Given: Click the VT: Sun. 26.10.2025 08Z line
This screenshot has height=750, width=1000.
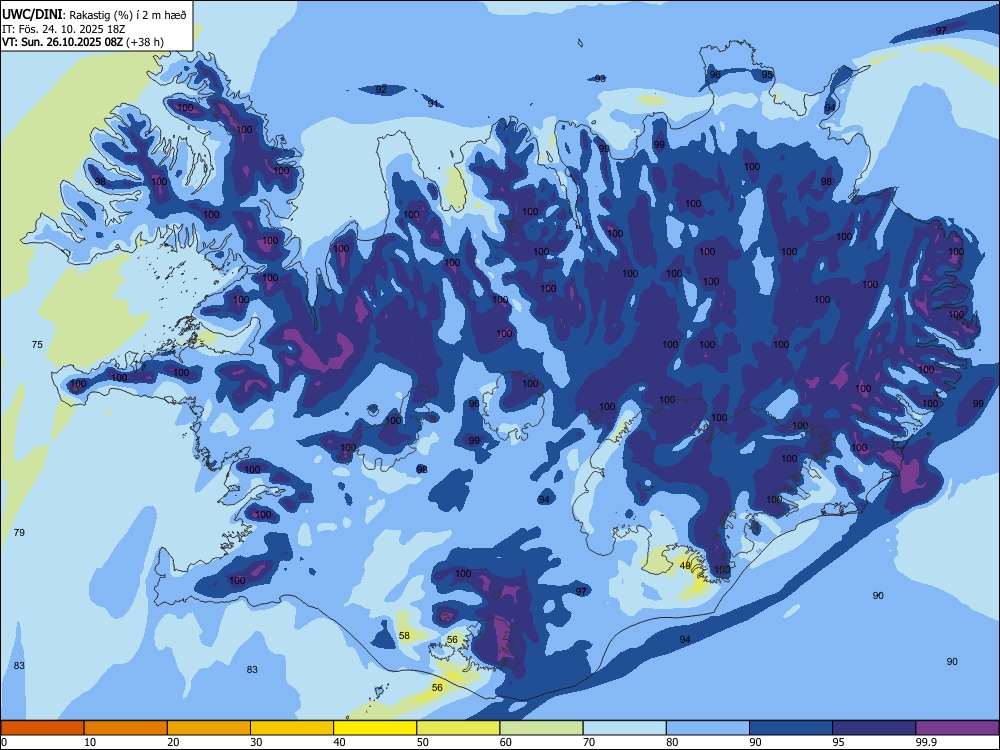Looking at the screenshot, I should click(62, 42).
